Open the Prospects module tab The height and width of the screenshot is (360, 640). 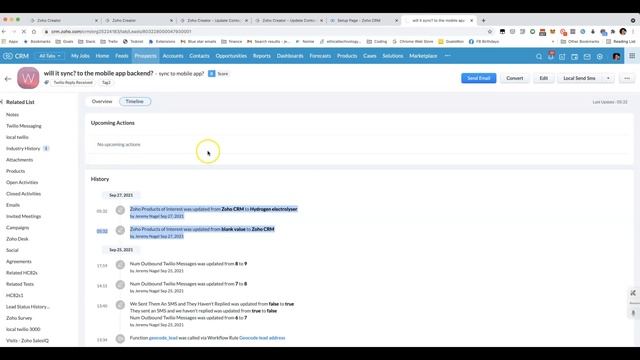tap(145, 56)
